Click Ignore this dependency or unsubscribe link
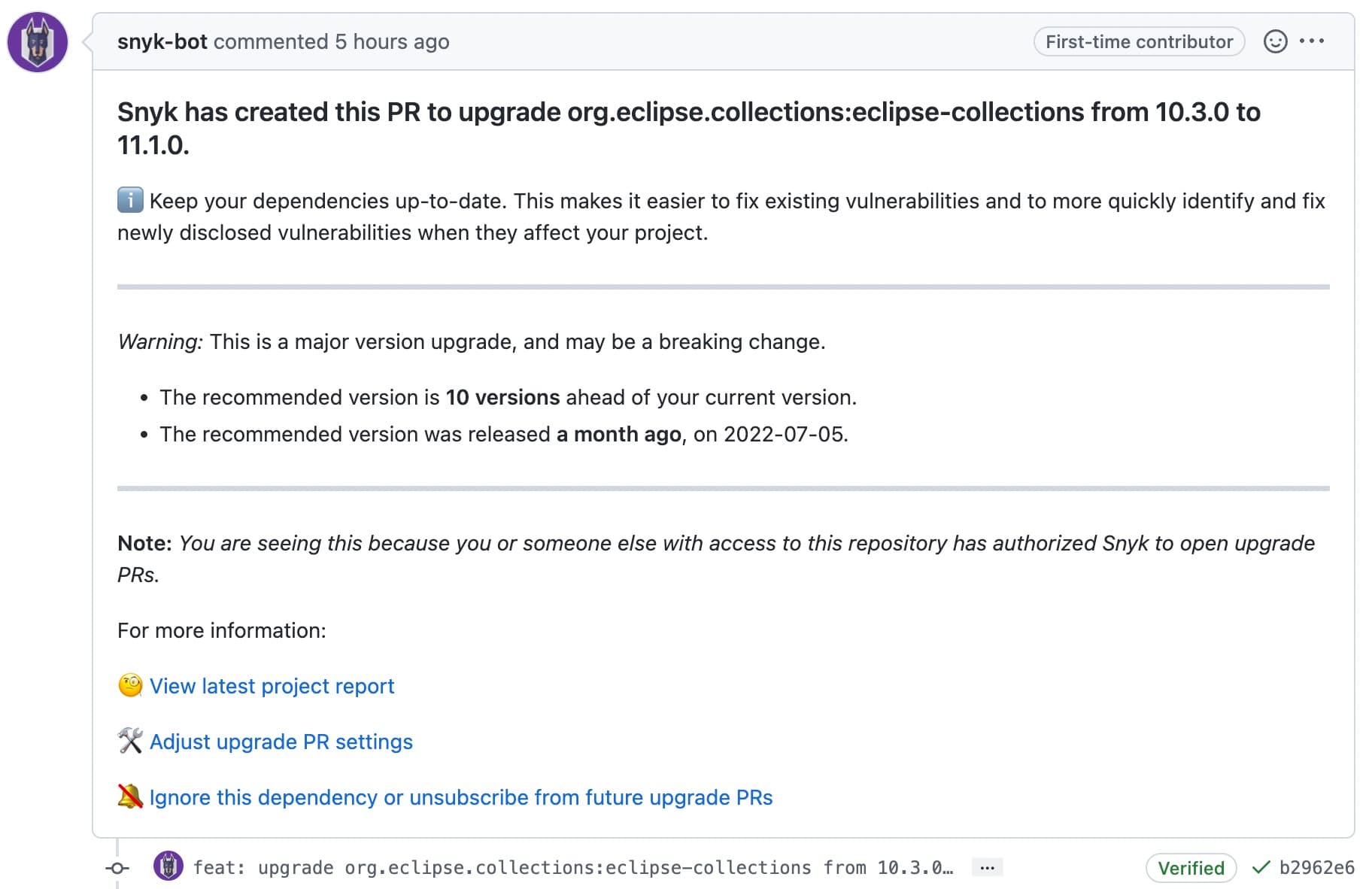The height and width of the screenshot is (889, 1372). (461, 797)
